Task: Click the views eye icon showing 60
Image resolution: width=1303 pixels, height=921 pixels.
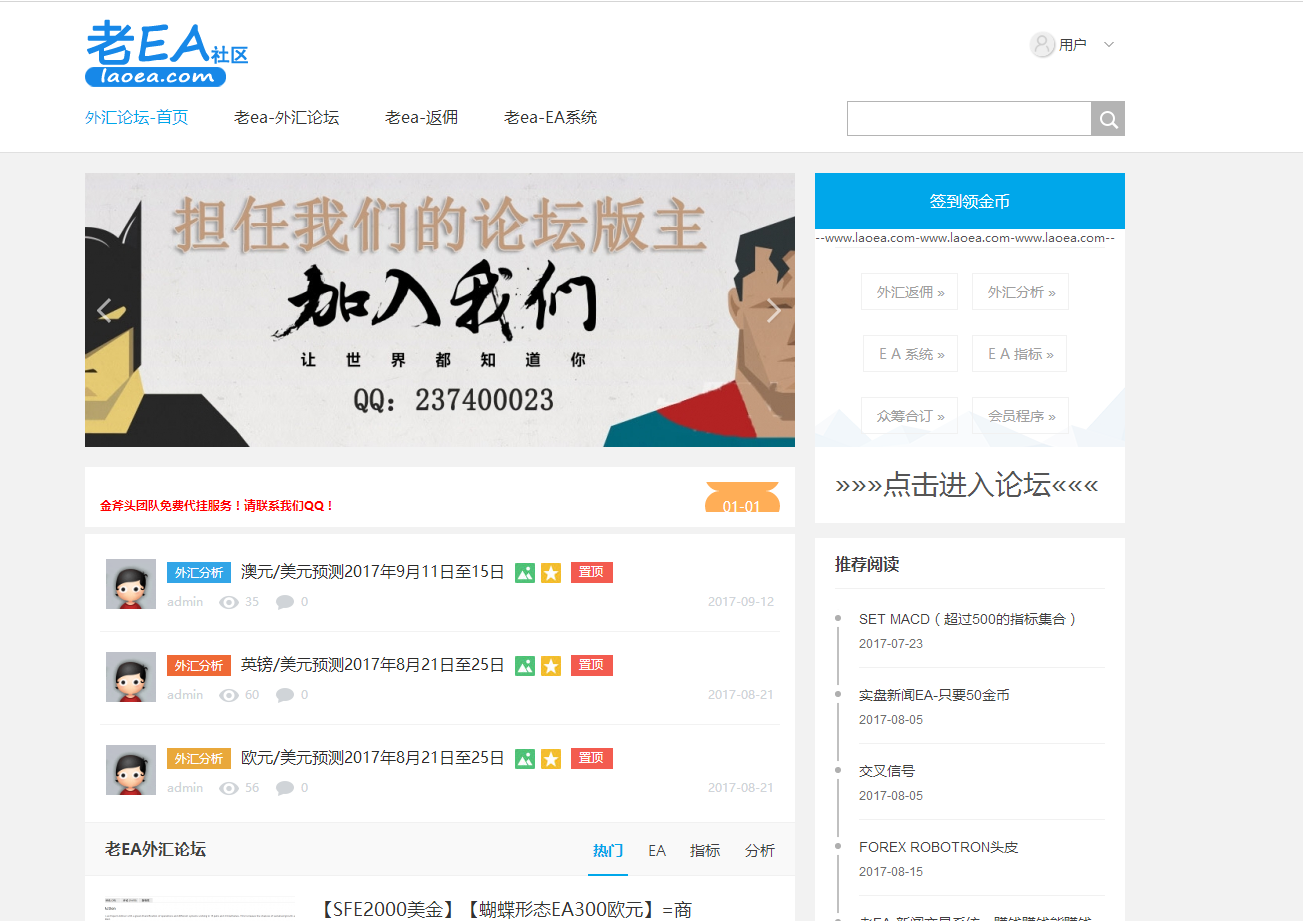Action: 229,695
